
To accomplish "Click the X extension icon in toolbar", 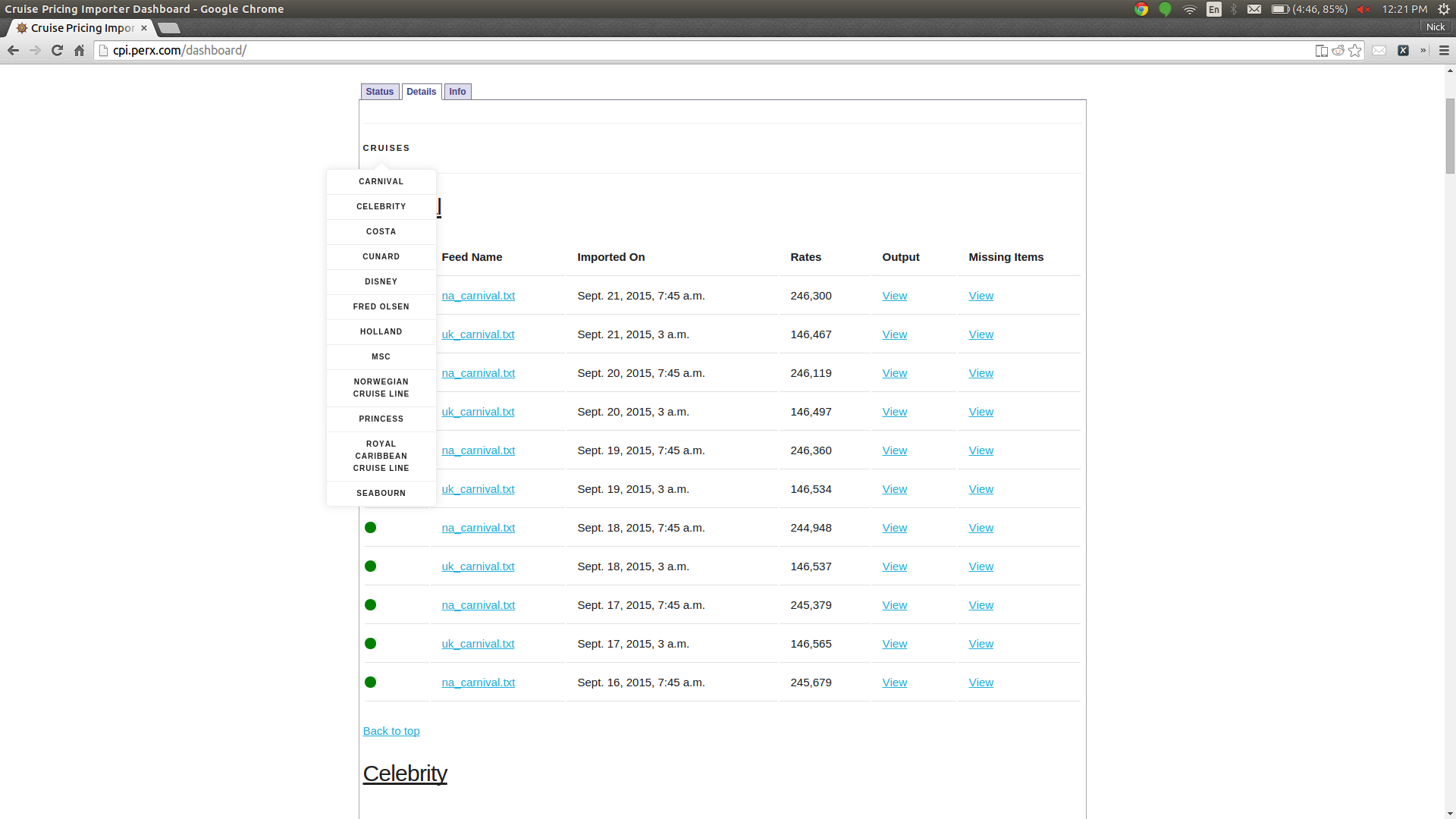I will (x=1404, y=50).
